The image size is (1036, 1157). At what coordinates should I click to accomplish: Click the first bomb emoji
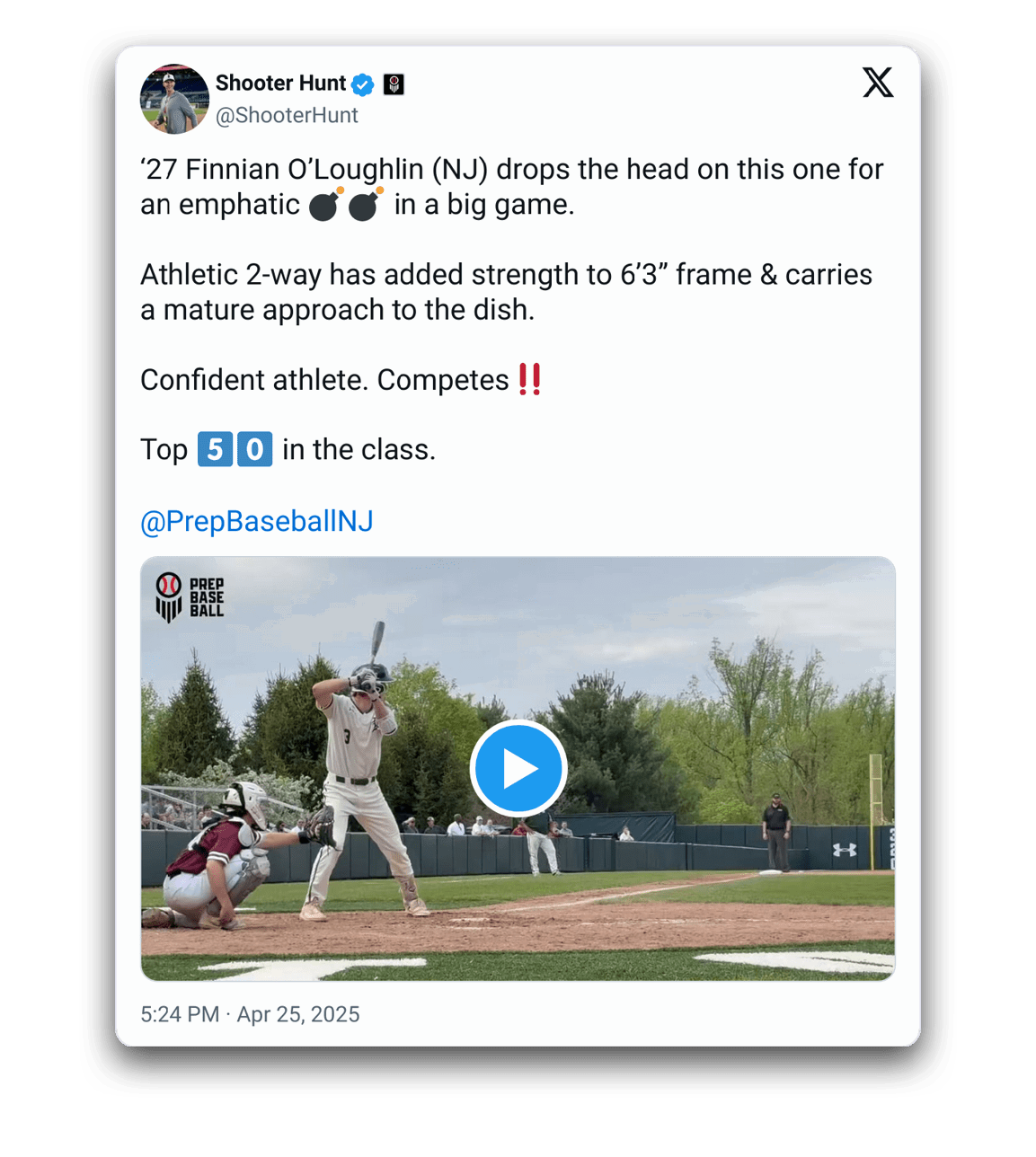(325, 205)
